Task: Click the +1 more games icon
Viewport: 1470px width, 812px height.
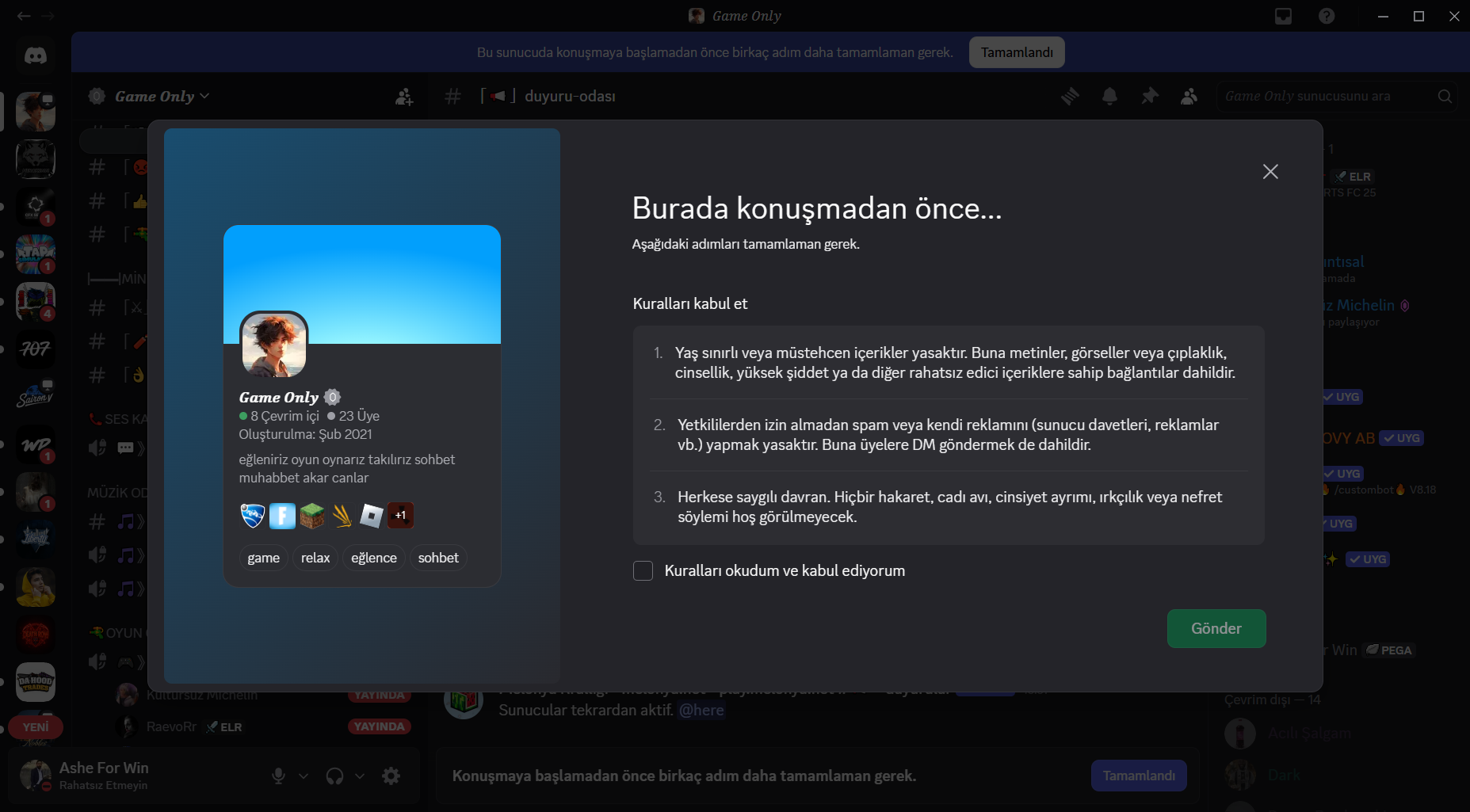Action: click(400, 516)
